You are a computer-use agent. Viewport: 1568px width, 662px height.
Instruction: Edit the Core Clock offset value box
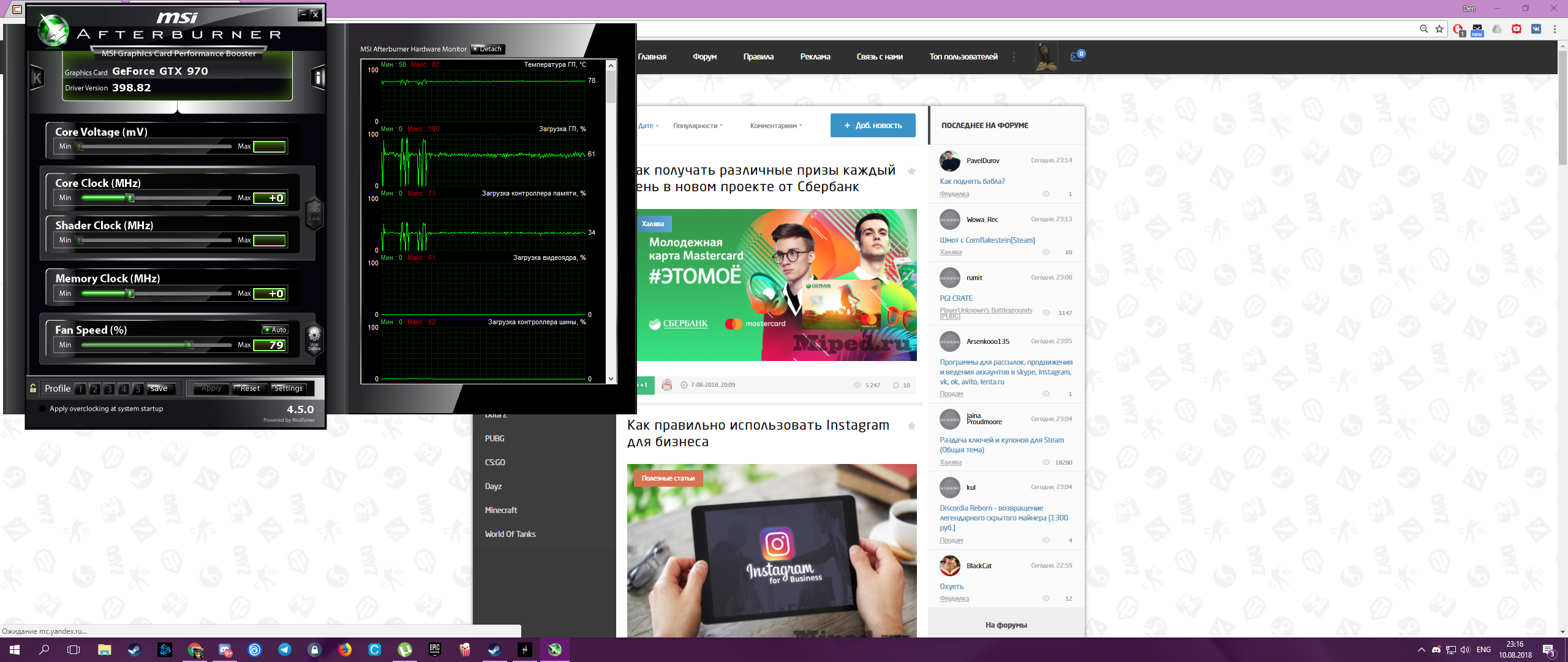point(269,198)
